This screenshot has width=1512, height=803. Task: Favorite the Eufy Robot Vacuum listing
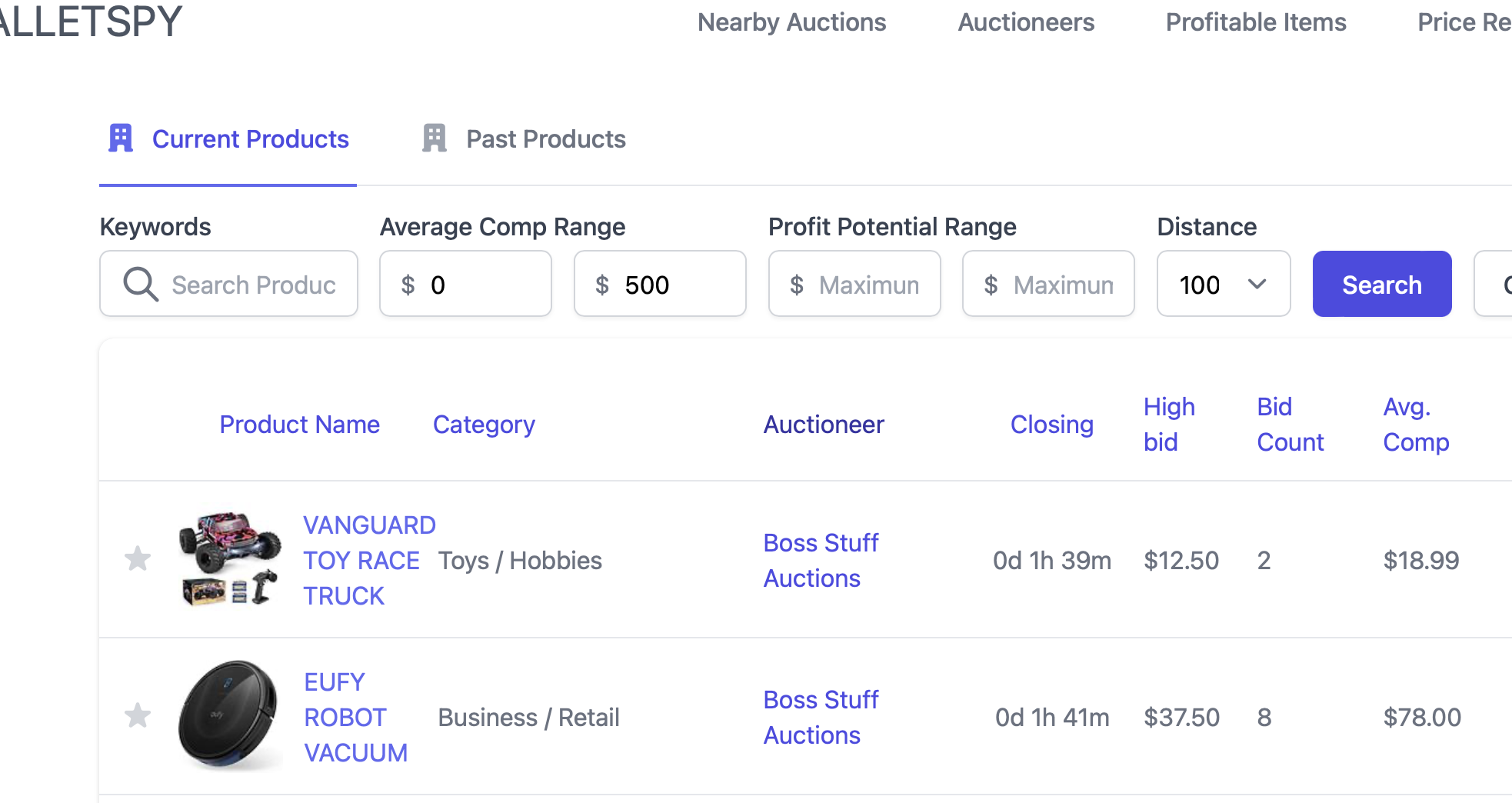(138, 715)
